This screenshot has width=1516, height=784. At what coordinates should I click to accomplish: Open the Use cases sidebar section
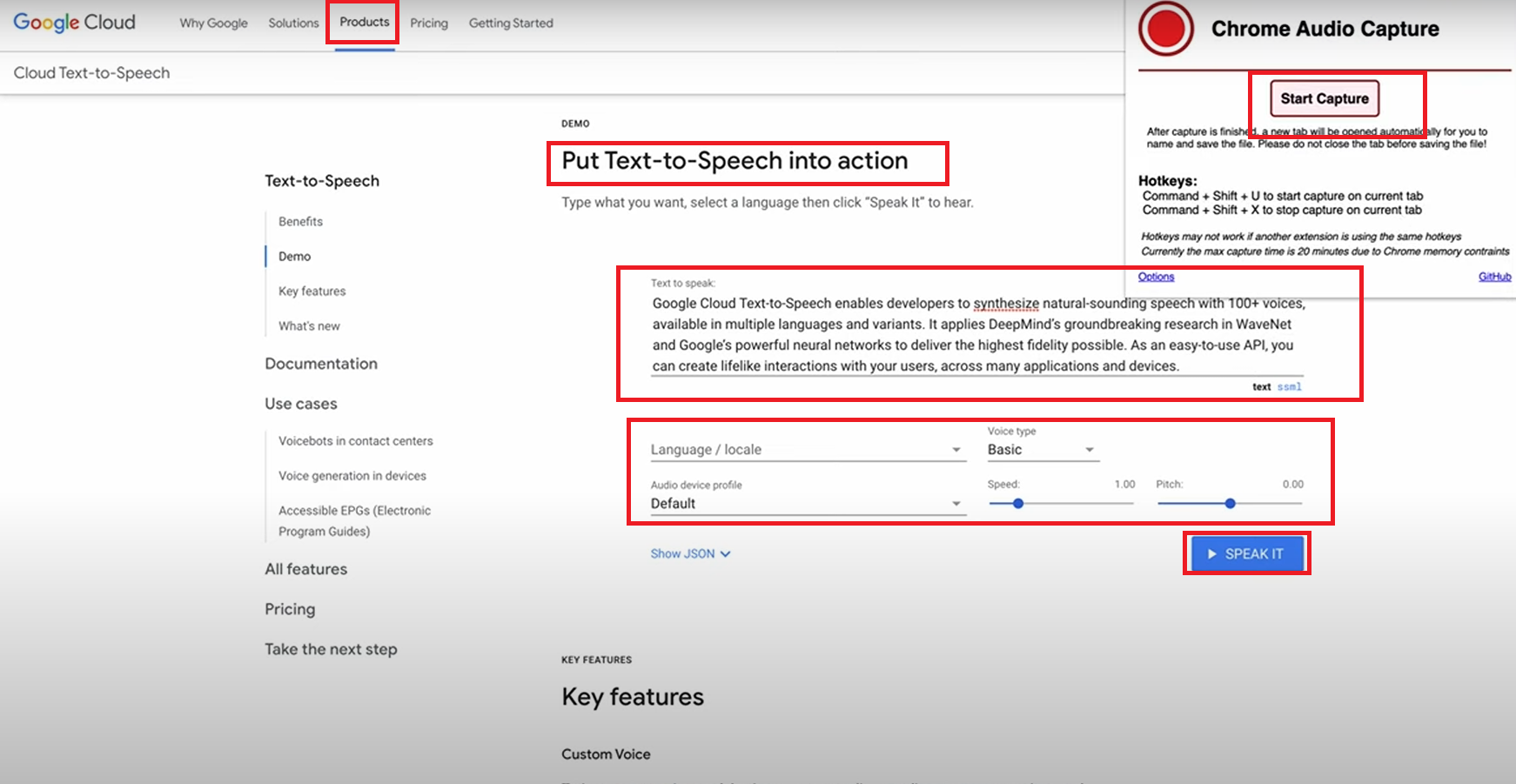[301, 404]
